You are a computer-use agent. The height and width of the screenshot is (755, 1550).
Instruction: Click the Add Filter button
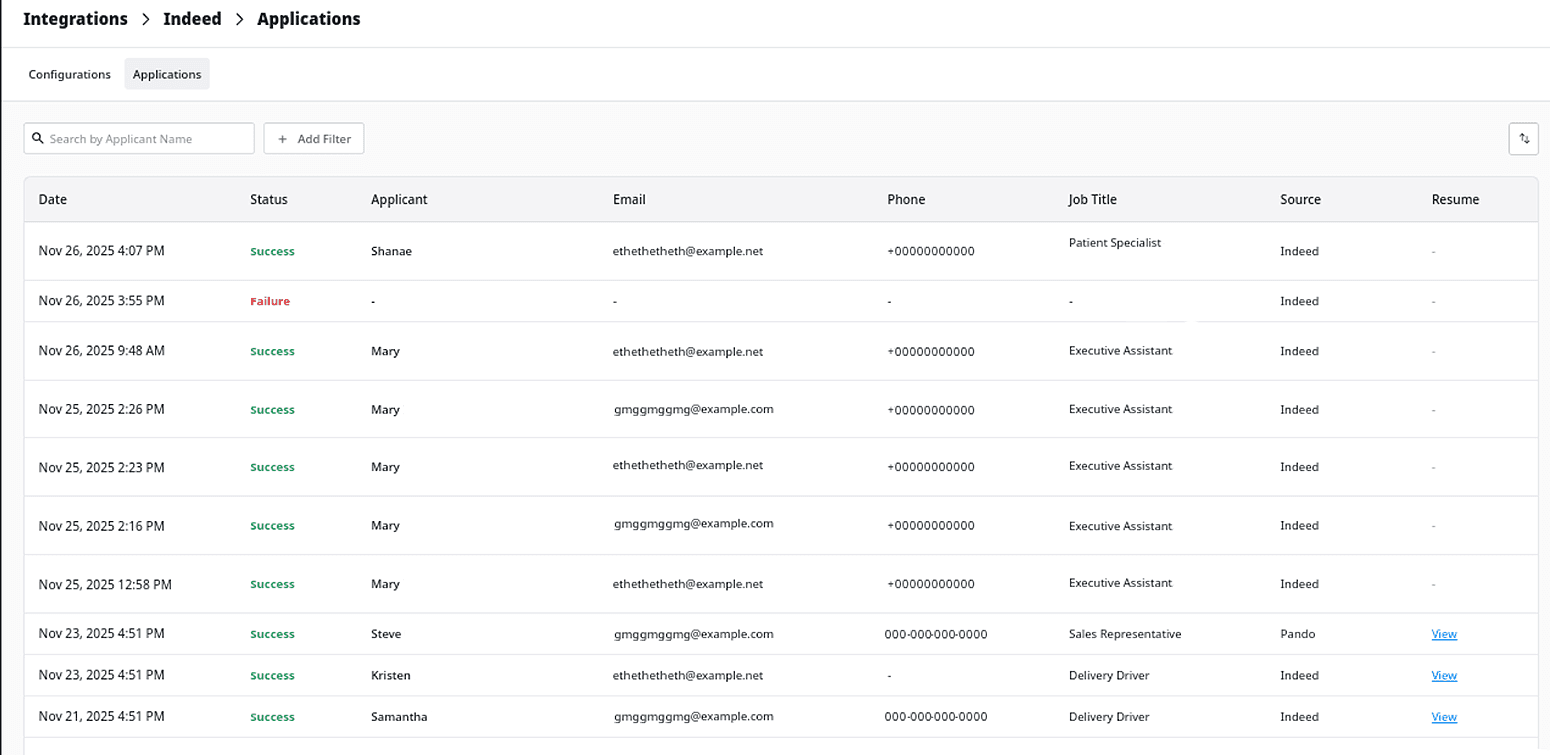coord(314,138)
